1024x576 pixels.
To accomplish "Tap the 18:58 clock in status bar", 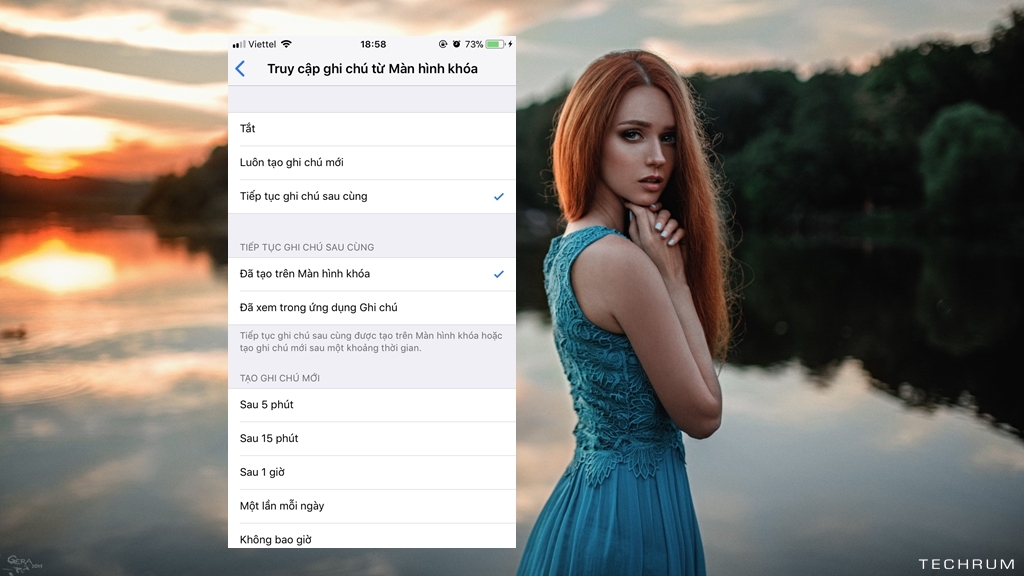I will 373,44.
